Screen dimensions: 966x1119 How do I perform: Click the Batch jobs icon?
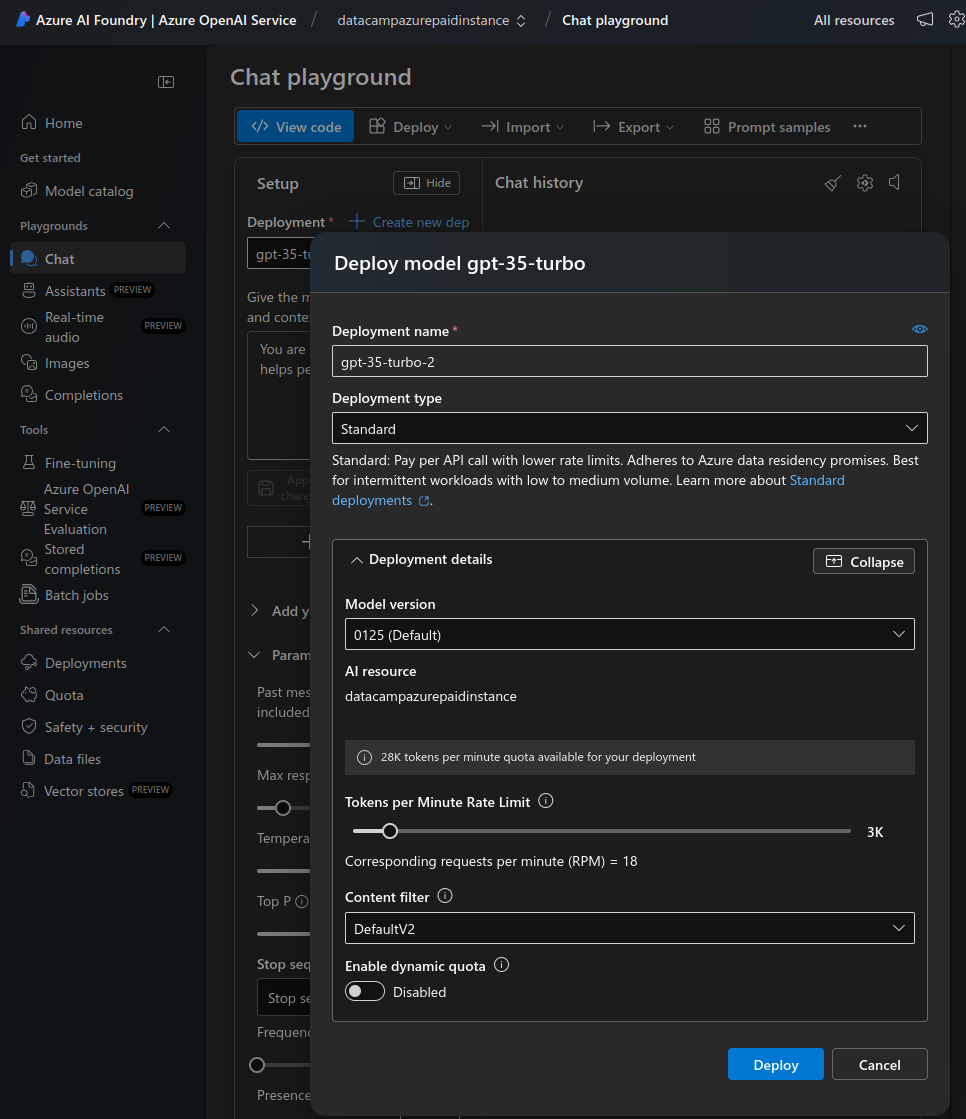[x=29, y=594]
